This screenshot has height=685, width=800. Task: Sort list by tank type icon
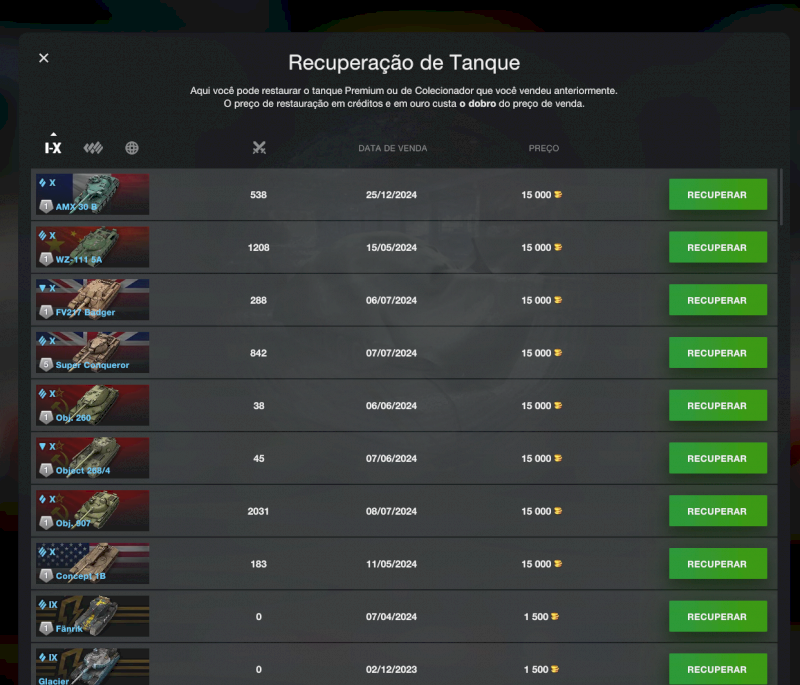[93, 148]
